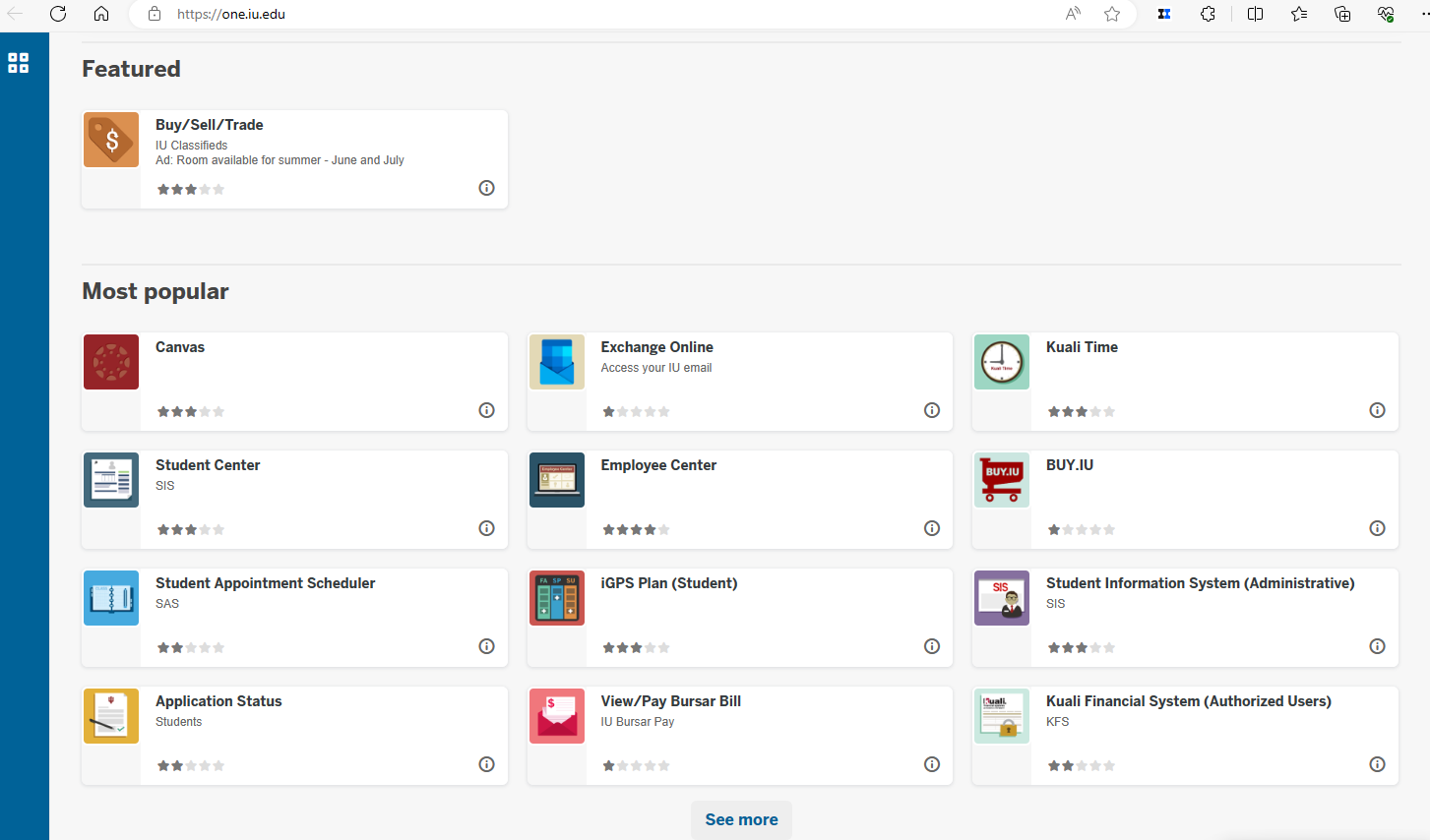Click the Employee Center star rating
This screenshot has height=840, width=1430.
(x=636, y=529)
